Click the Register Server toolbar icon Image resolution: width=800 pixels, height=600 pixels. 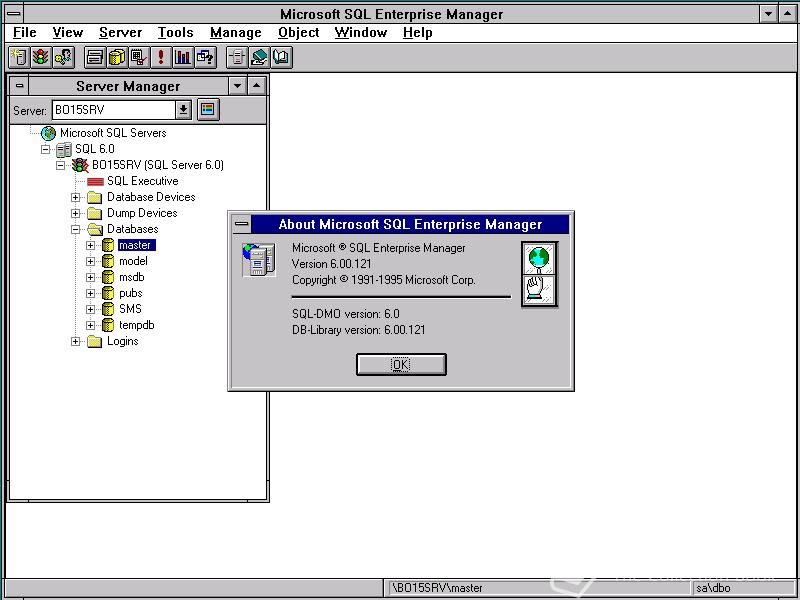19,57
